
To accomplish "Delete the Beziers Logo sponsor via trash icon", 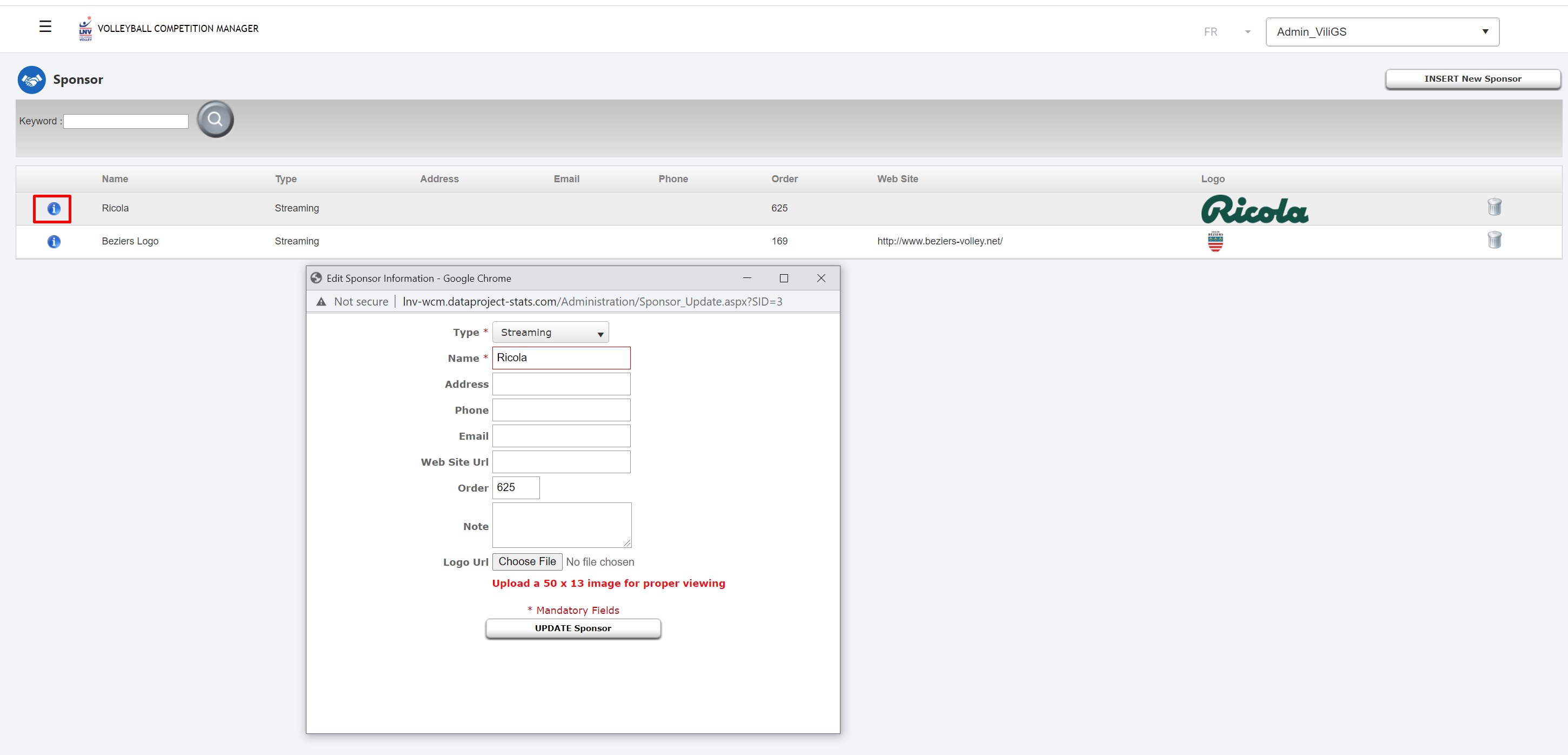I will pos(1494,240).
